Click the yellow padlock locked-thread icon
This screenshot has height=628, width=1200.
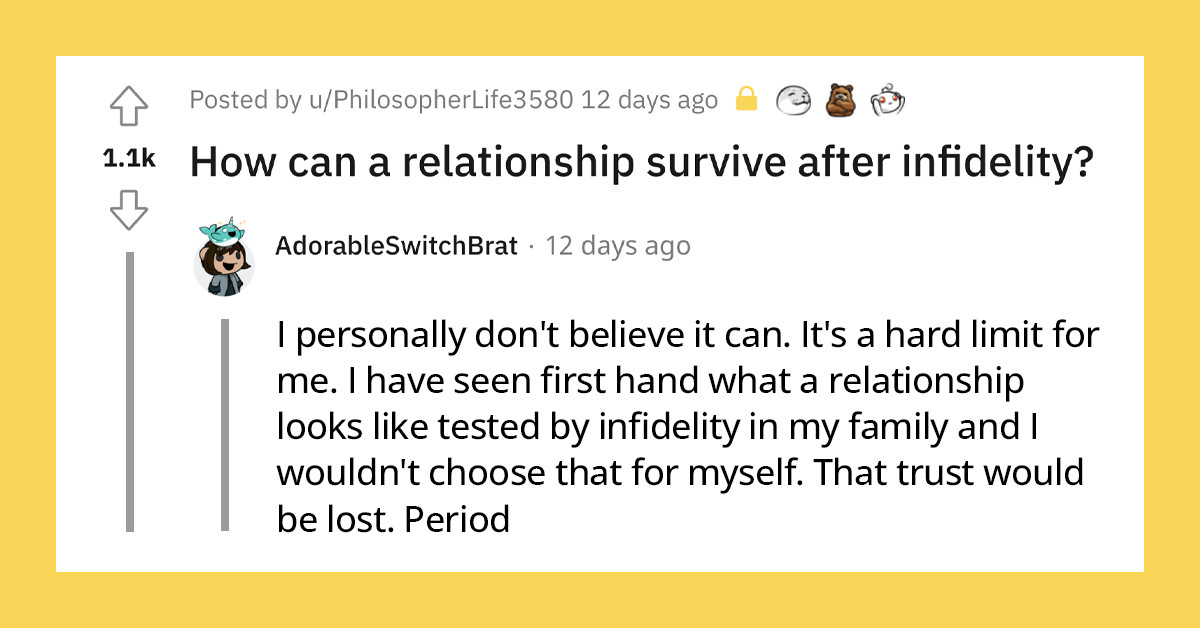pyautogui.click(x=746, y=100)
